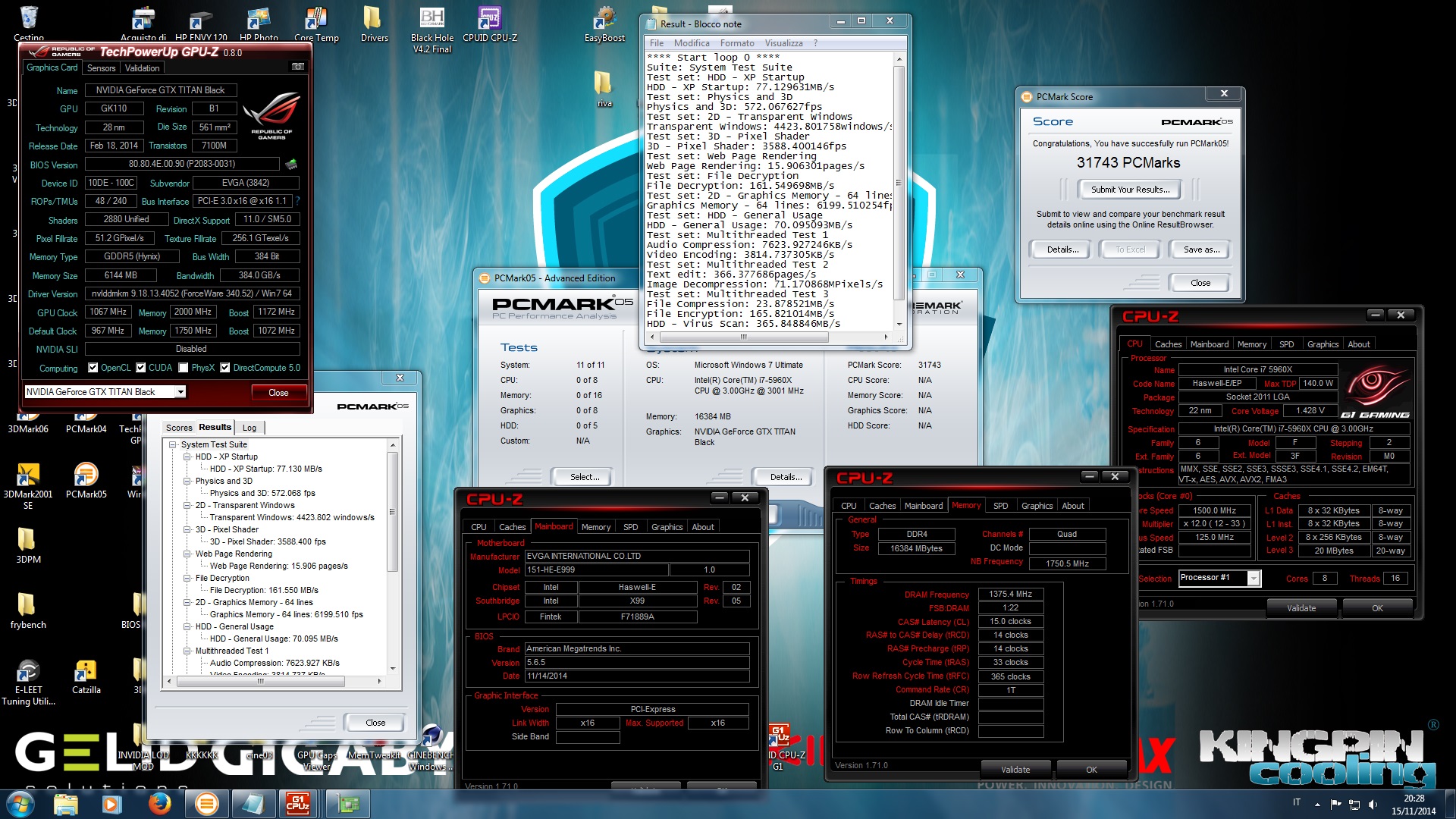The image size is (1456, 819).
Task: Open the riva folder on desktop
Action: 604,89
